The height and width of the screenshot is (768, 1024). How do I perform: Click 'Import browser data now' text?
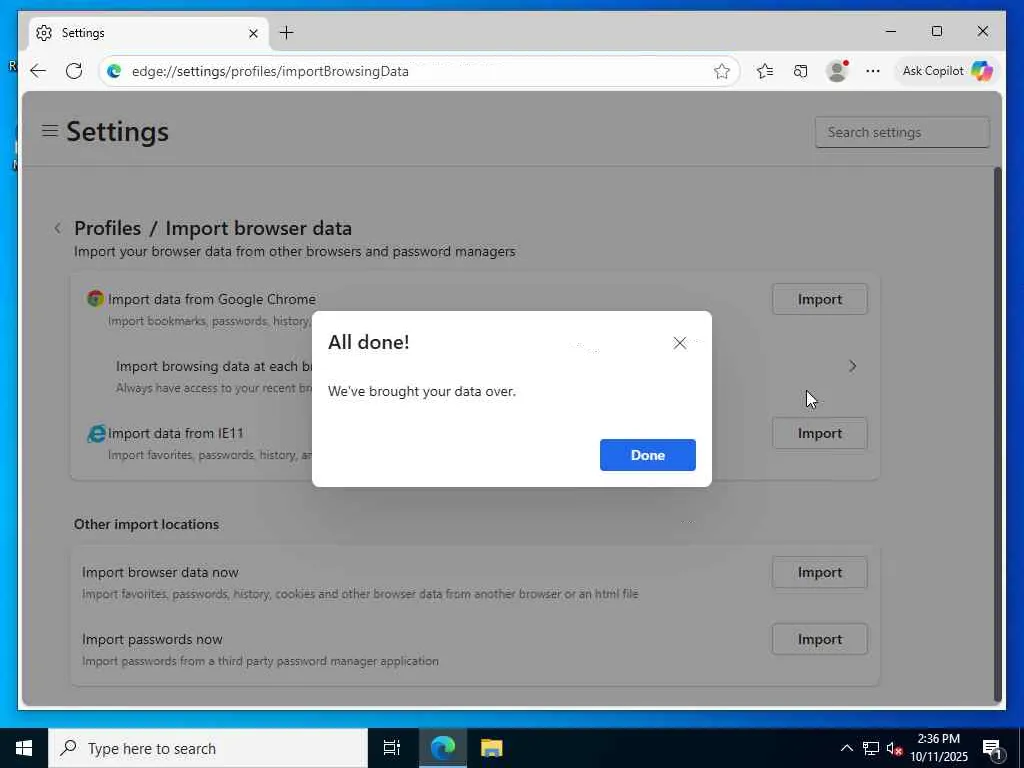point(160,572)
